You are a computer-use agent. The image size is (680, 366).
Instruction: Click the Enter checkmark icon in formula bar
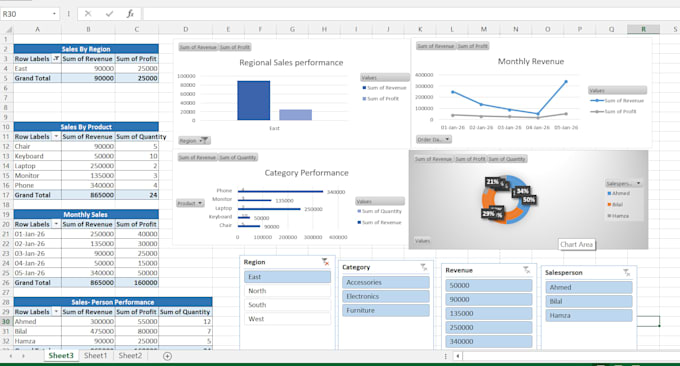pos(109,14)
